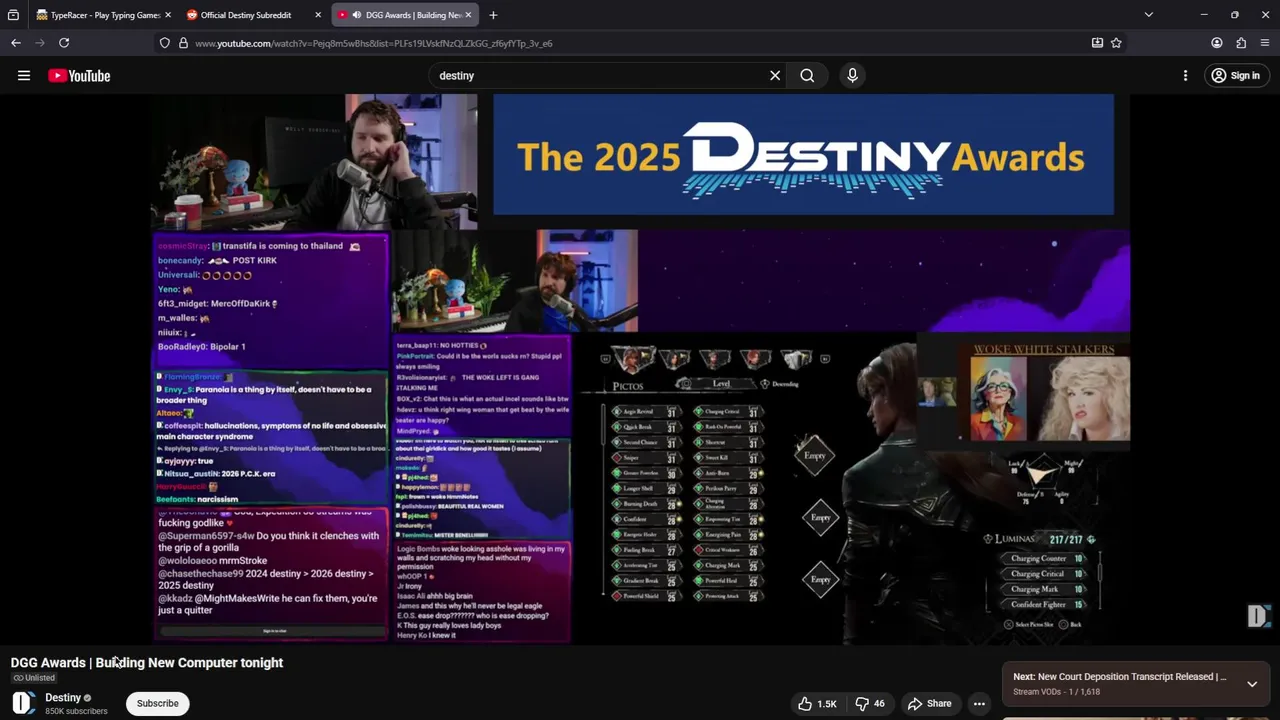Viewport: 1280px width, 720px height.
Task: Dislike the video with thumbs down
Action: click(x=869, y=704)
